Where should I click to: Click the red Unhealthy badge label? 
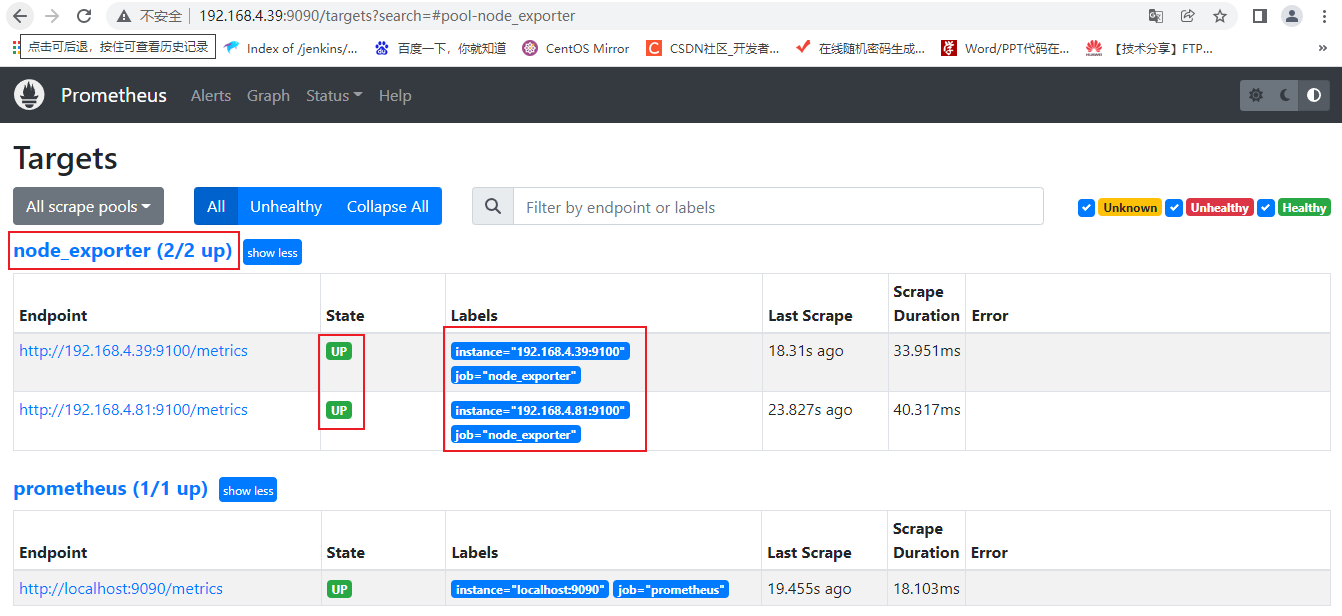tap(1219, 207)
